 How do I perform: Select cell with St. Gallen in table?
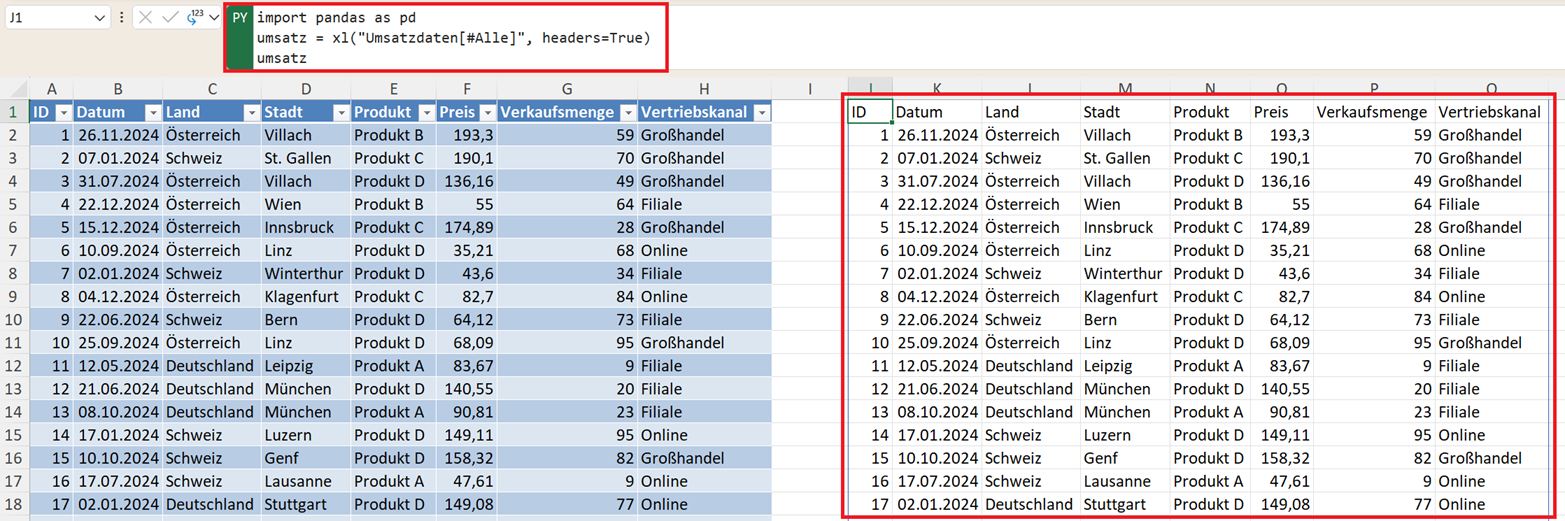[305, 158]
